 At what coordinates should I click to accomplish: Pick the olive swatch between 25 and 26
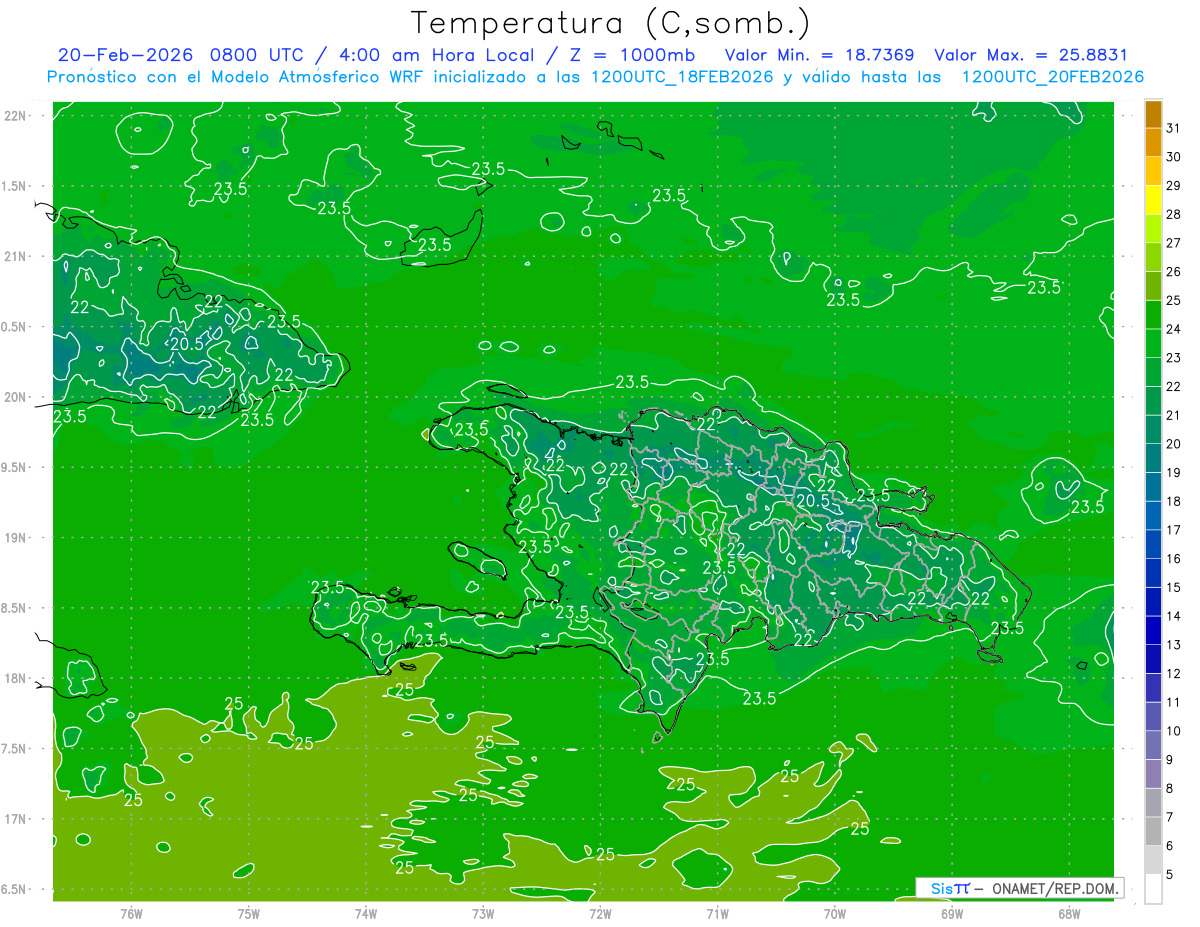(1153, 286)
